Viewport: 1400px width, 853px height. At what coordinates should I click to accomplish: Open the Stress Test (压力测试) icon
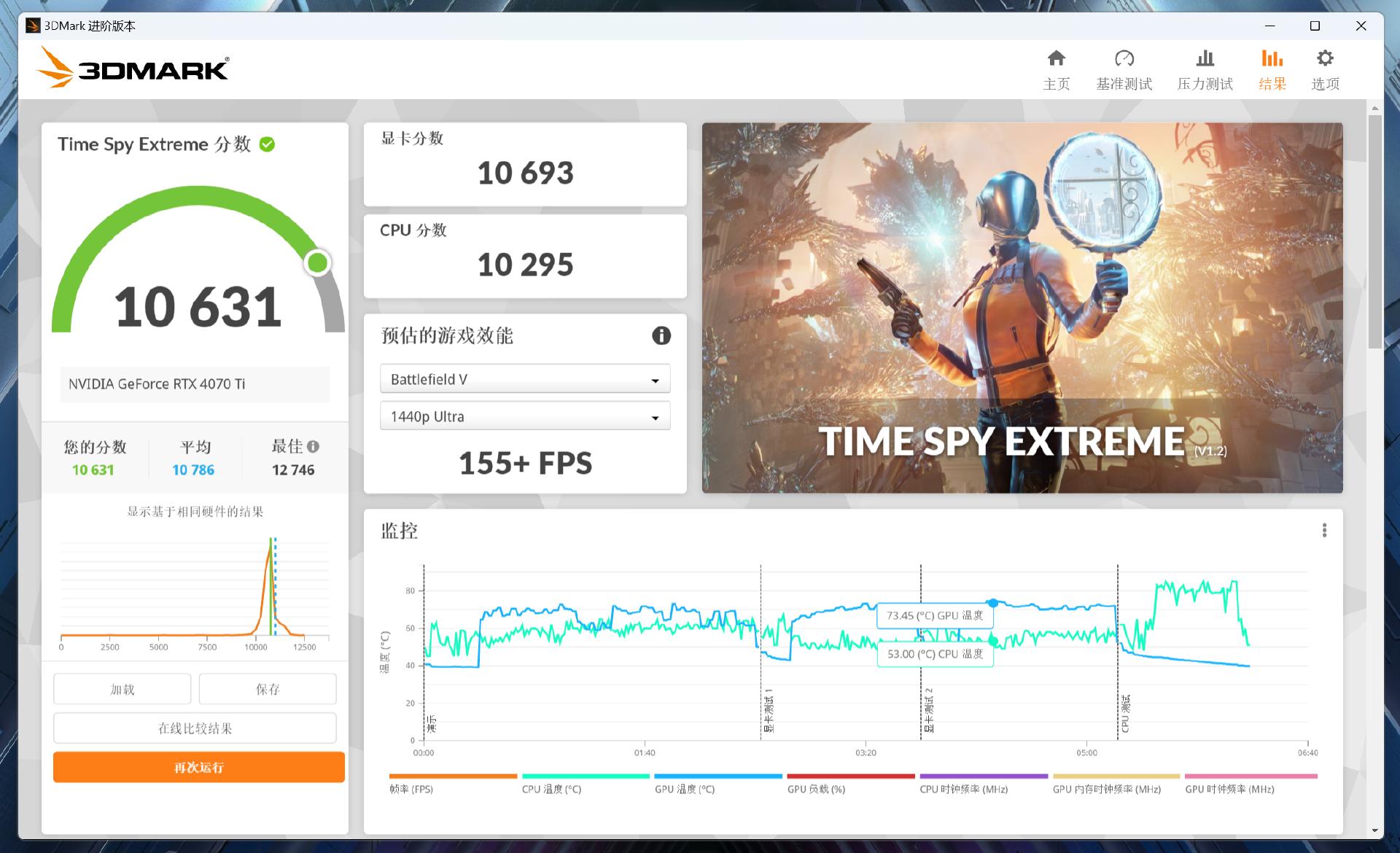click(1205, 59)
